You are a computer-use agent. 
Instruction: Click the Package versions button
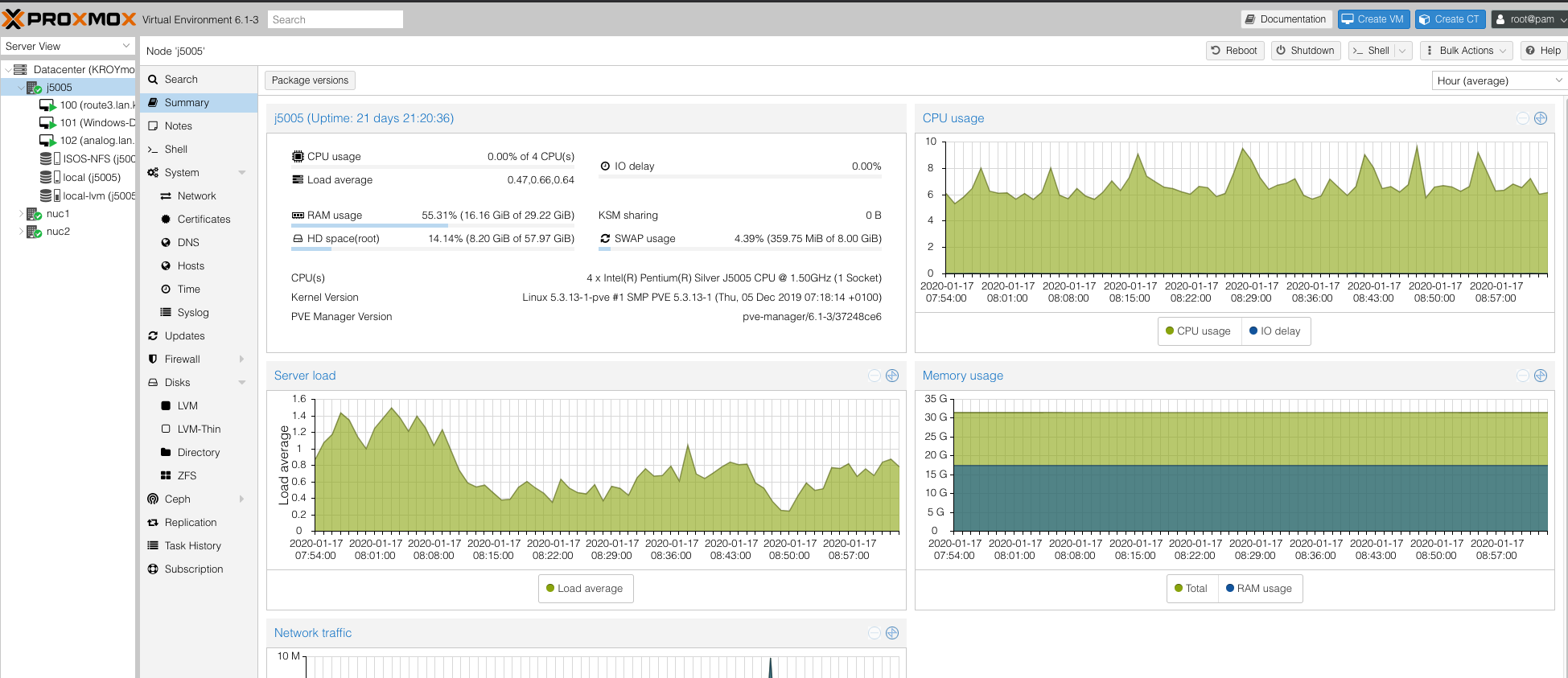click(310, 80)
